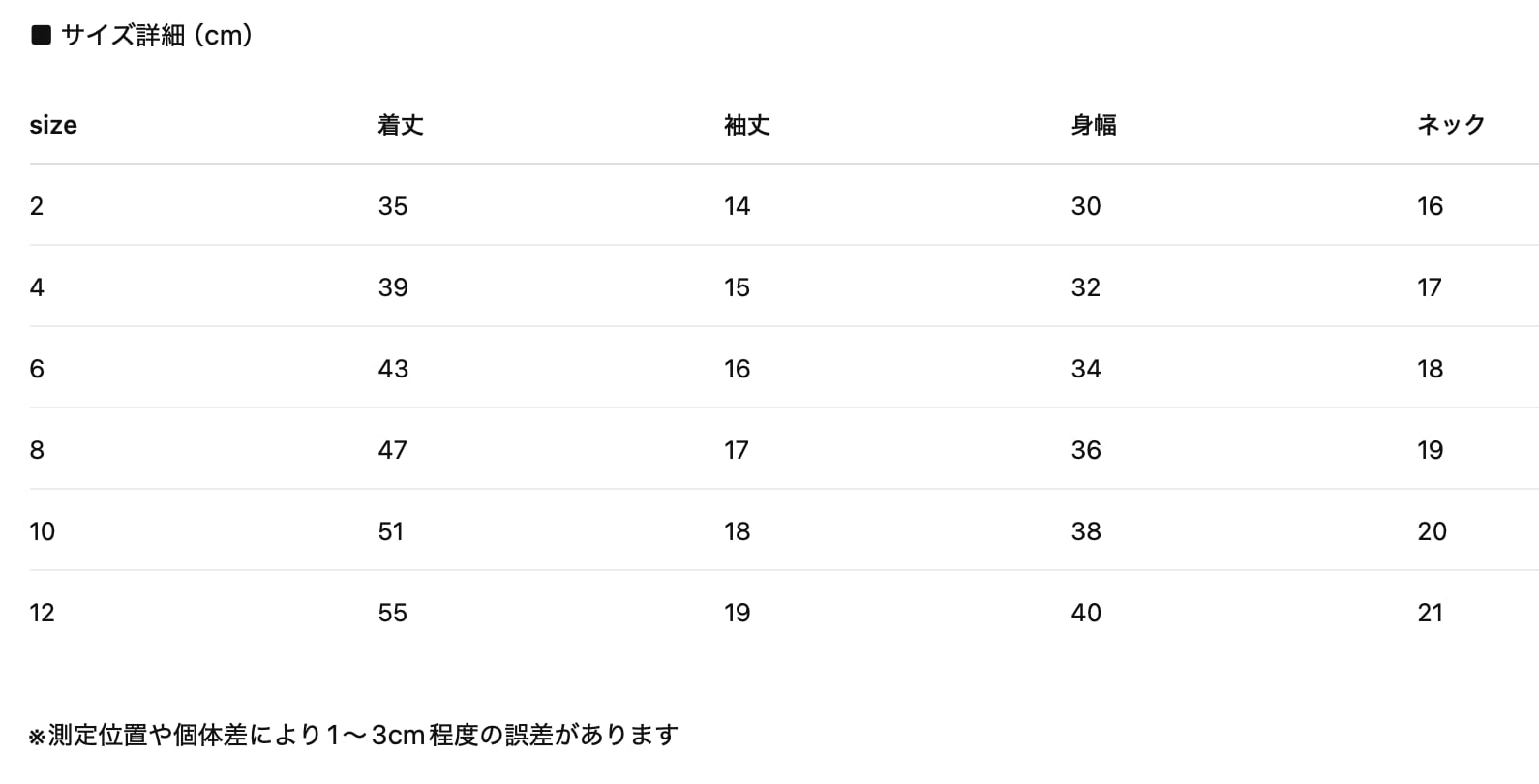Click ネック value 20 in size 10 row
1539x784 pixels.
coord(1432,531)
